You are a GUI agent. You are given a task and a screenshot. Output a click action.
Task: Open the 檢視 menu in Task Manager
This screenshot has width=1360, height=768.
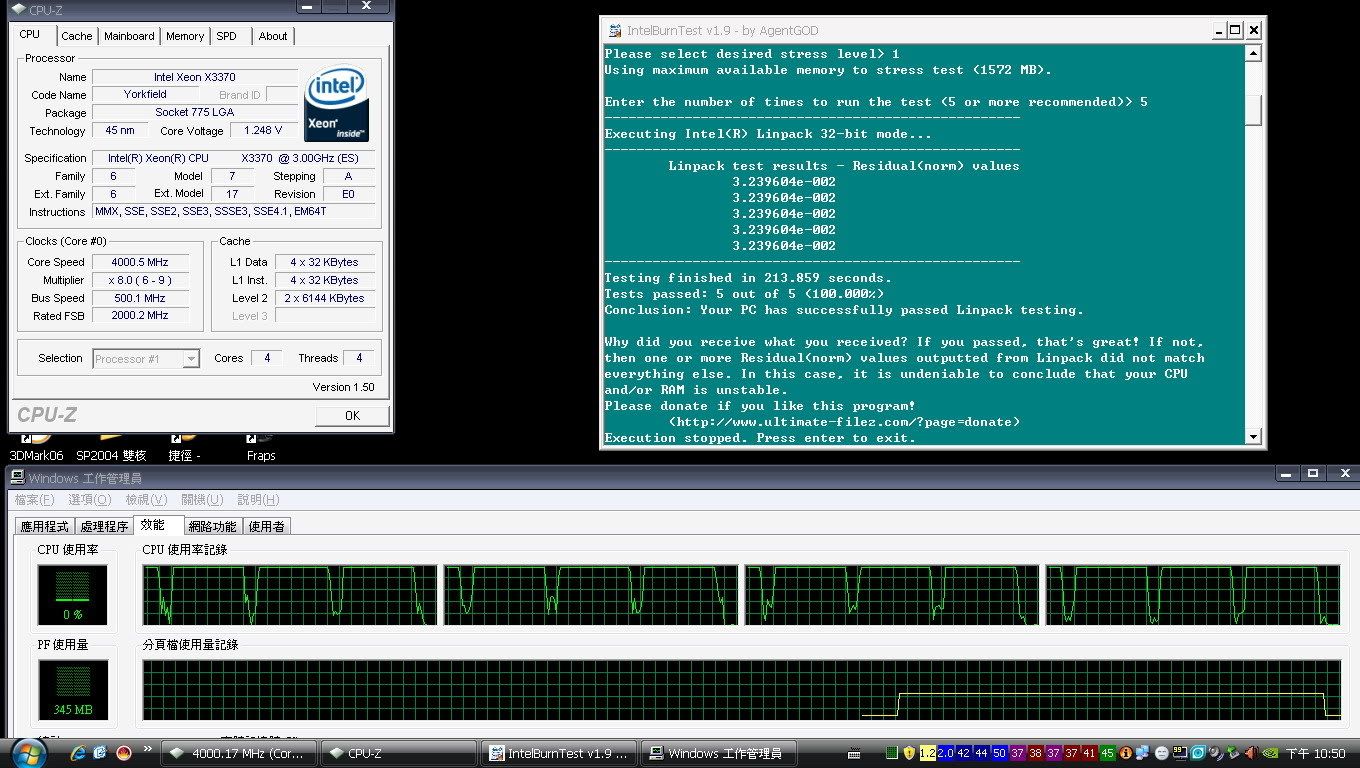[146, 499]
